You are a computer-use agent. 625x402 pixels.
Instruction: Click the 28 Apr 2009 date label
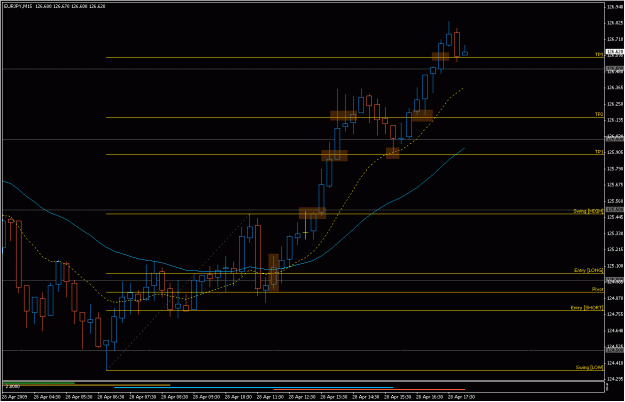[12, 397]
